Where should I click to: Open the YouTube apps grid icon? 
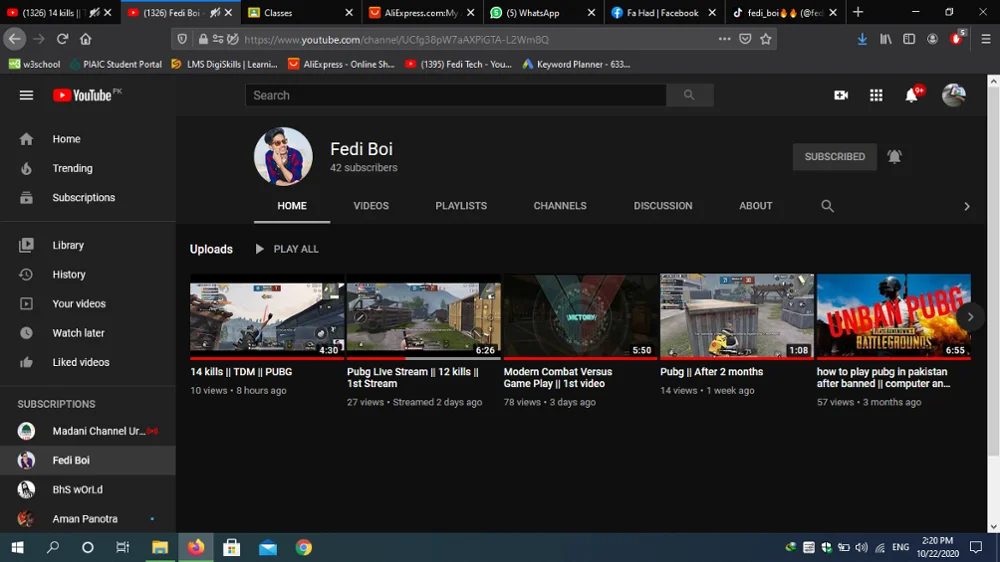point(876,95)
